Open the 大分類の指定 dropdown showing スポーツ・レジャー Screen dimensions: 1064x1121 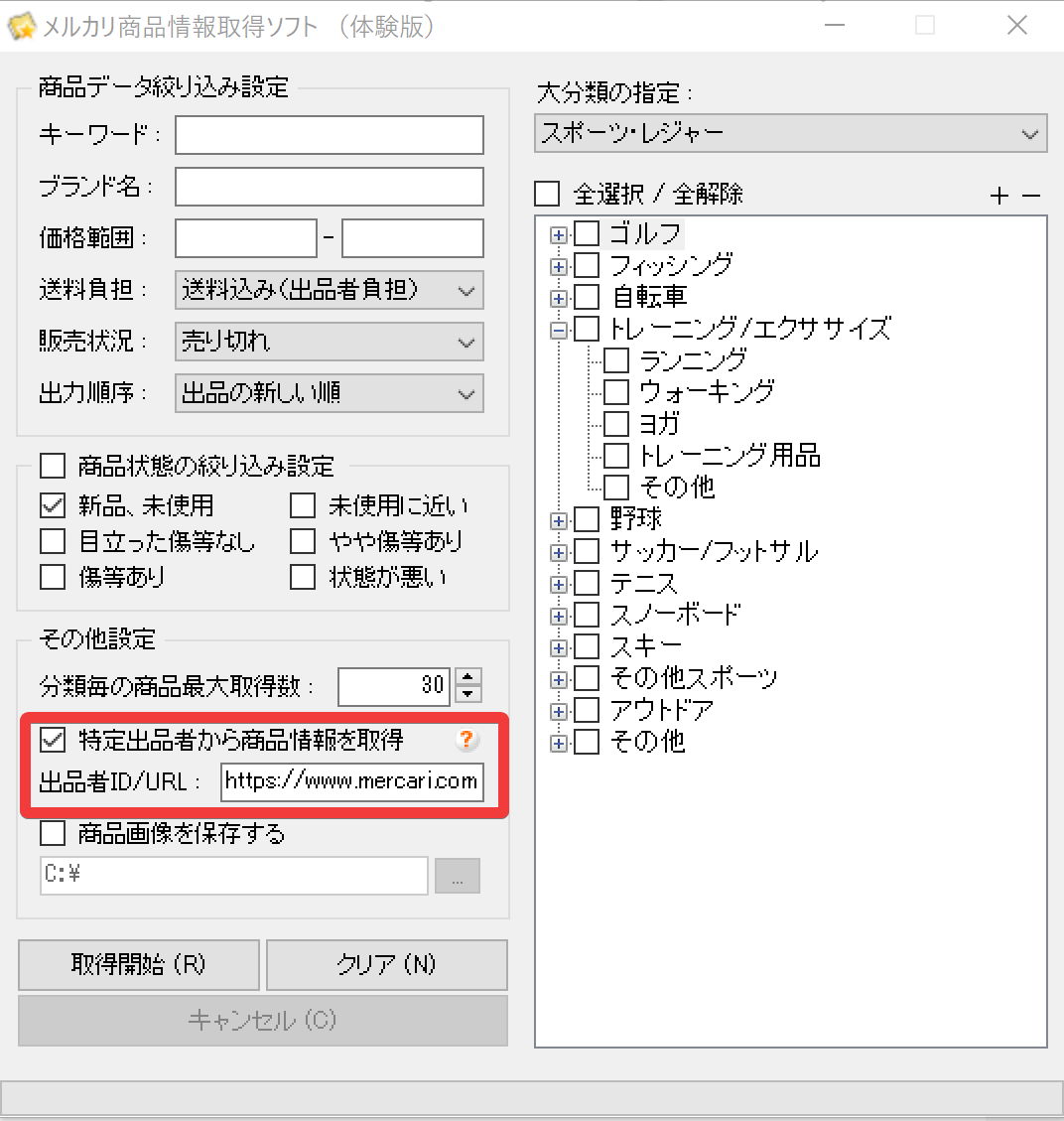(790, 134)
